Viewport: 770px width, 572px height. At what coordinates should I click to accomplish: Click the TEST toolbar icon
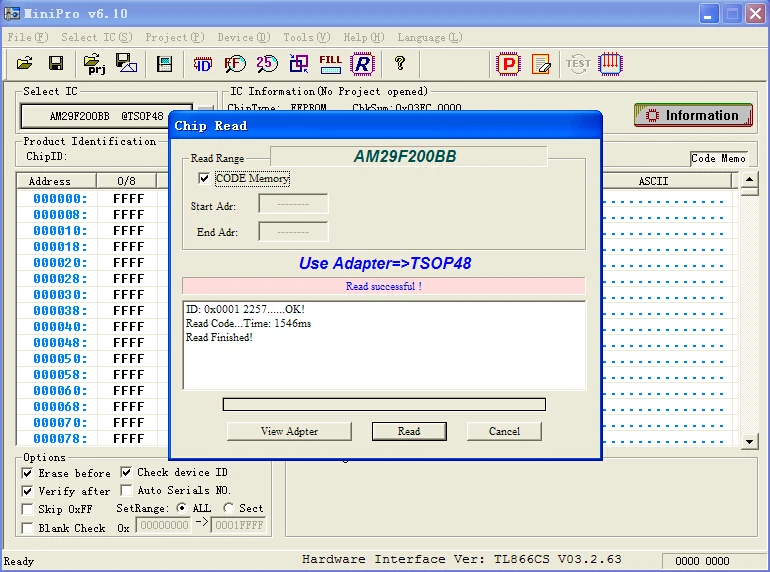click(x=578, y=64)
